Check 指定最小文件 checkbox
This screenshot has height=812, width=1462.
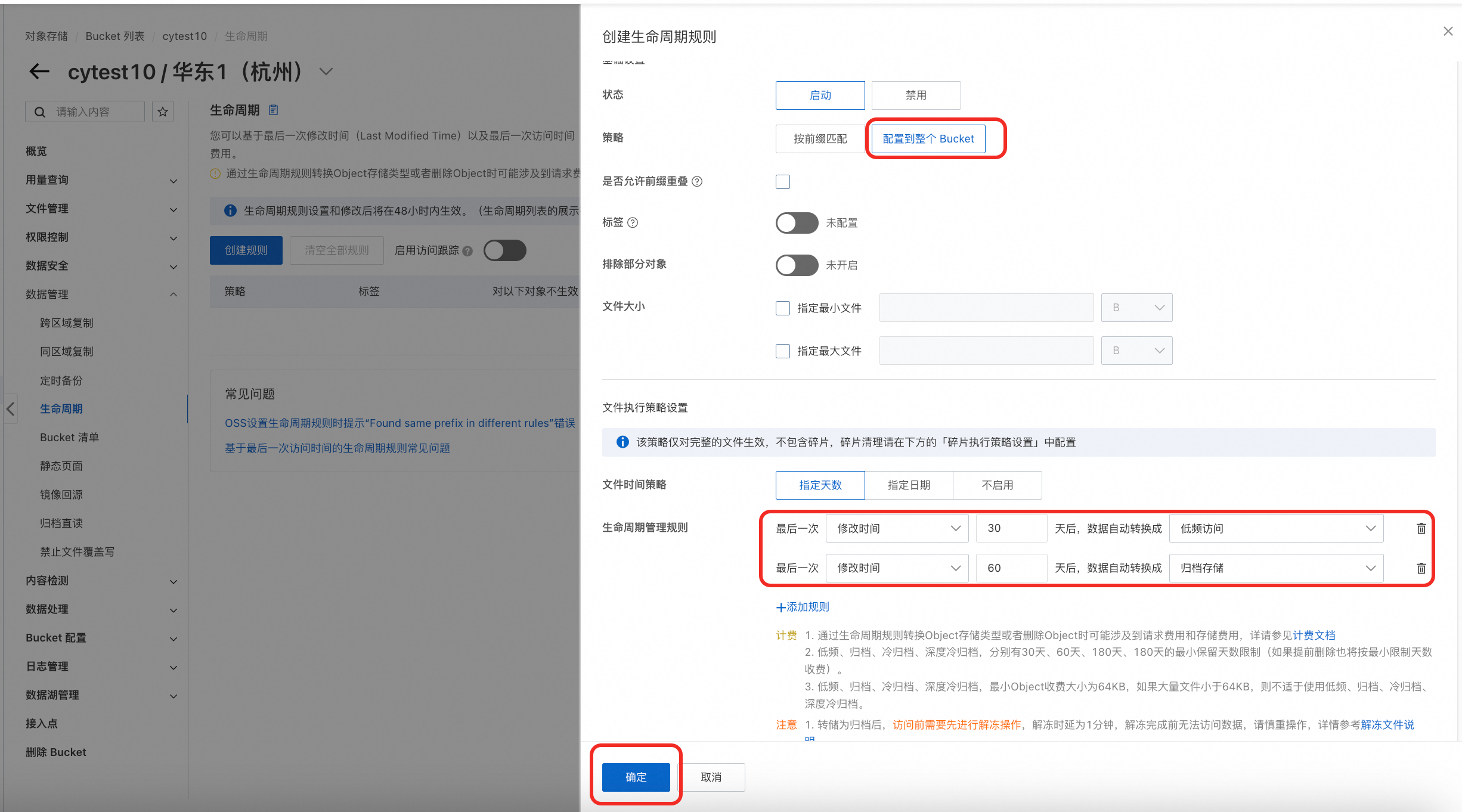pyautogui.click(x=783, y=308)
